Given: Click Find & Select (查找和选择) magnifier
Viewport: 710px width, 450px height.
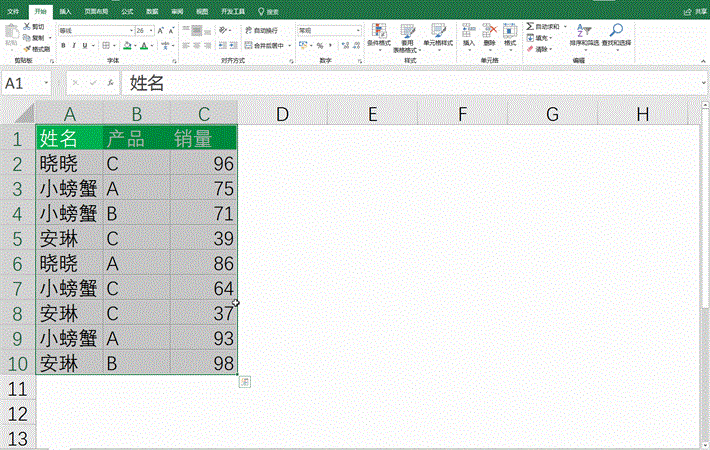Looking at the screenshot, I should (617, 32).
